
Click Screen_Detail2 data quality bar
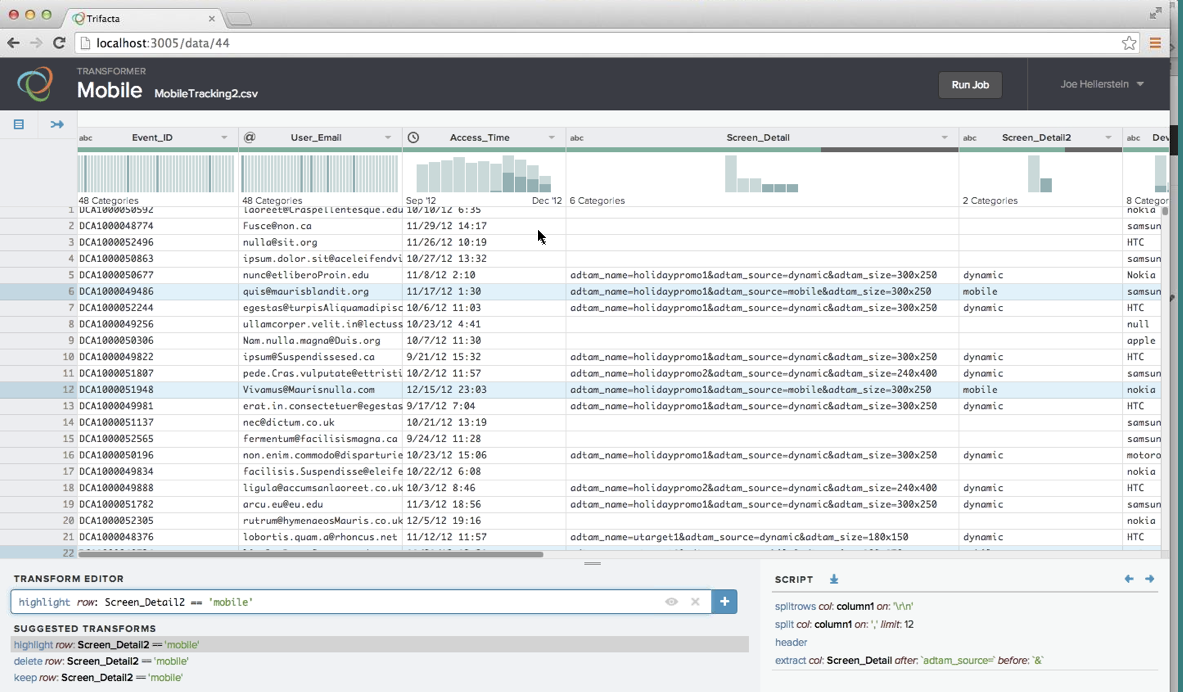pyautogui.click(x=1040, y=149)
